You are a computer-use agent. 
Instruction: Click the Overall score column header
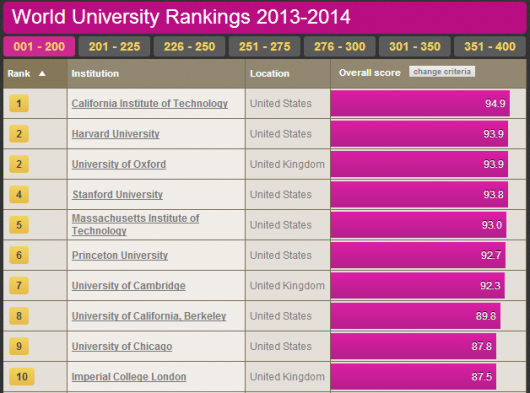(x=369, y=73)
